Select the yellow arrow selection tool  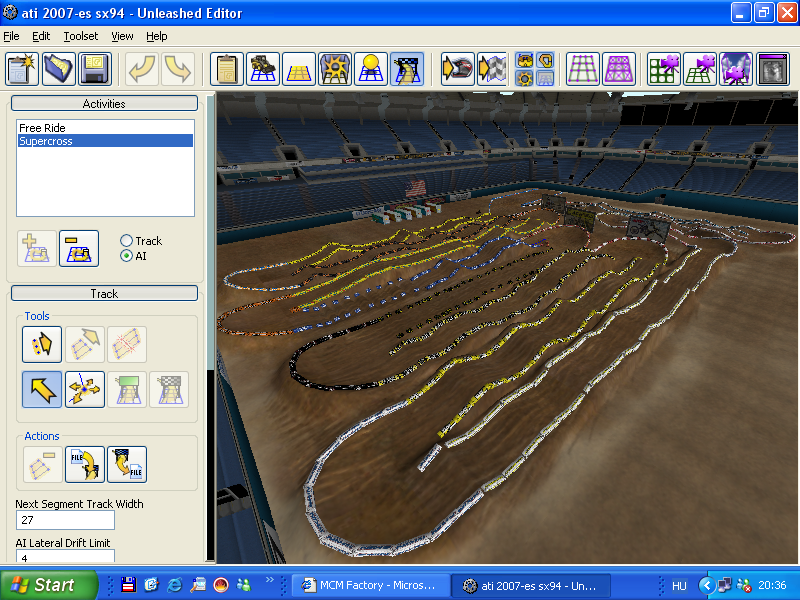(x=42, y=389)
